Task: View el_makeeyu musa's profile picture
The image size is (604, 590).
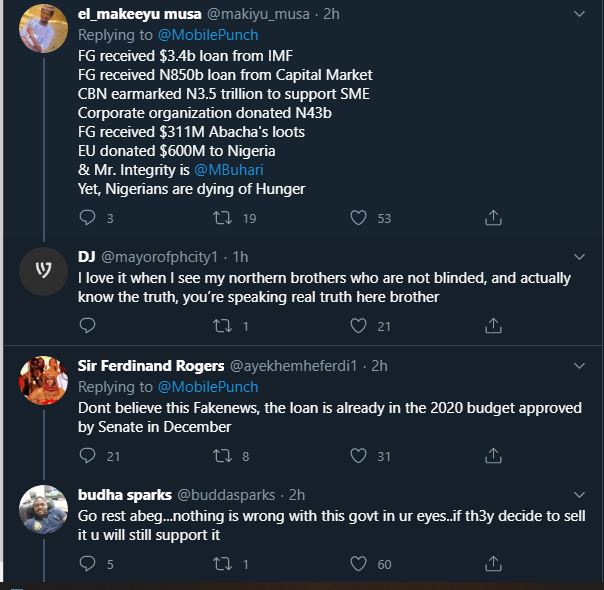Action: (43, 27)
